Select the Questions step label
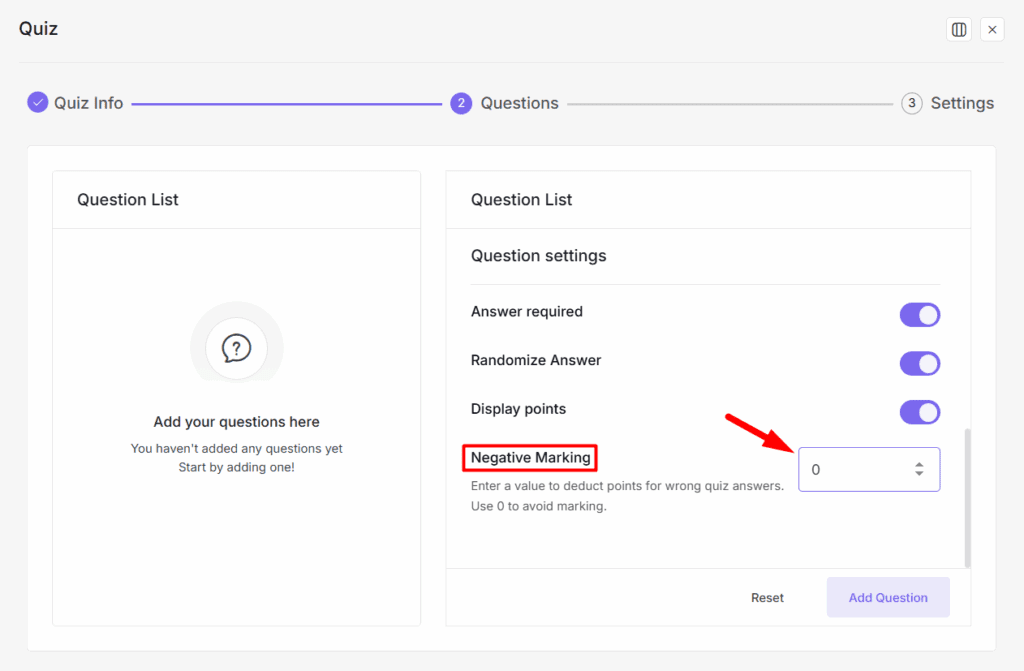The image size is (1024, 671). coord(519,103)
